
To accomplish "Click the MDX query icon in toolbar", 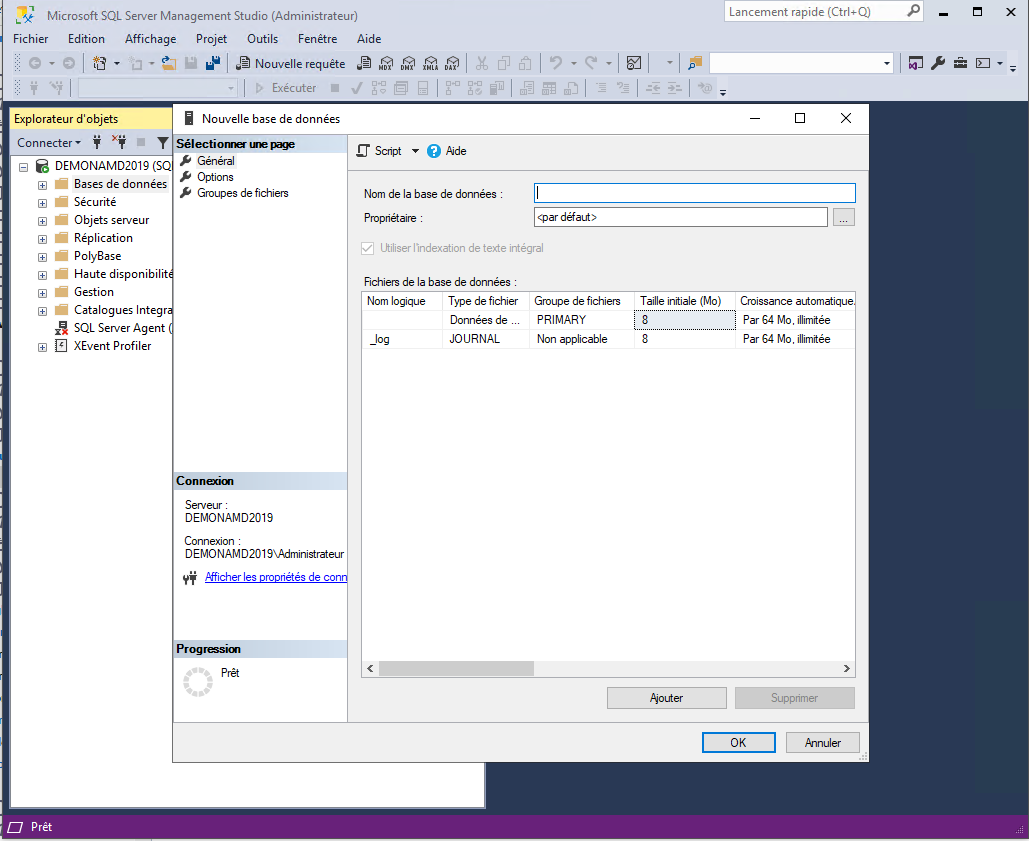I will [386, 63].
